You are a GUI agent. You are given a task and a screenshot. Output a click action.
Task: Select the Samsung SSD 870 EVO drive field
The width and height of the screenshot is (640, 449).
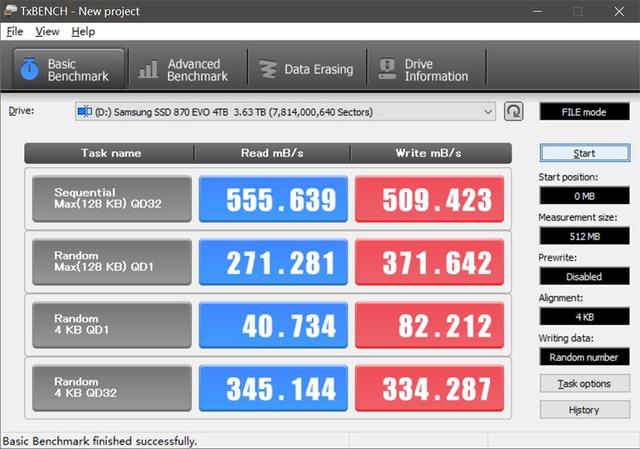click(x=285, y=111)
